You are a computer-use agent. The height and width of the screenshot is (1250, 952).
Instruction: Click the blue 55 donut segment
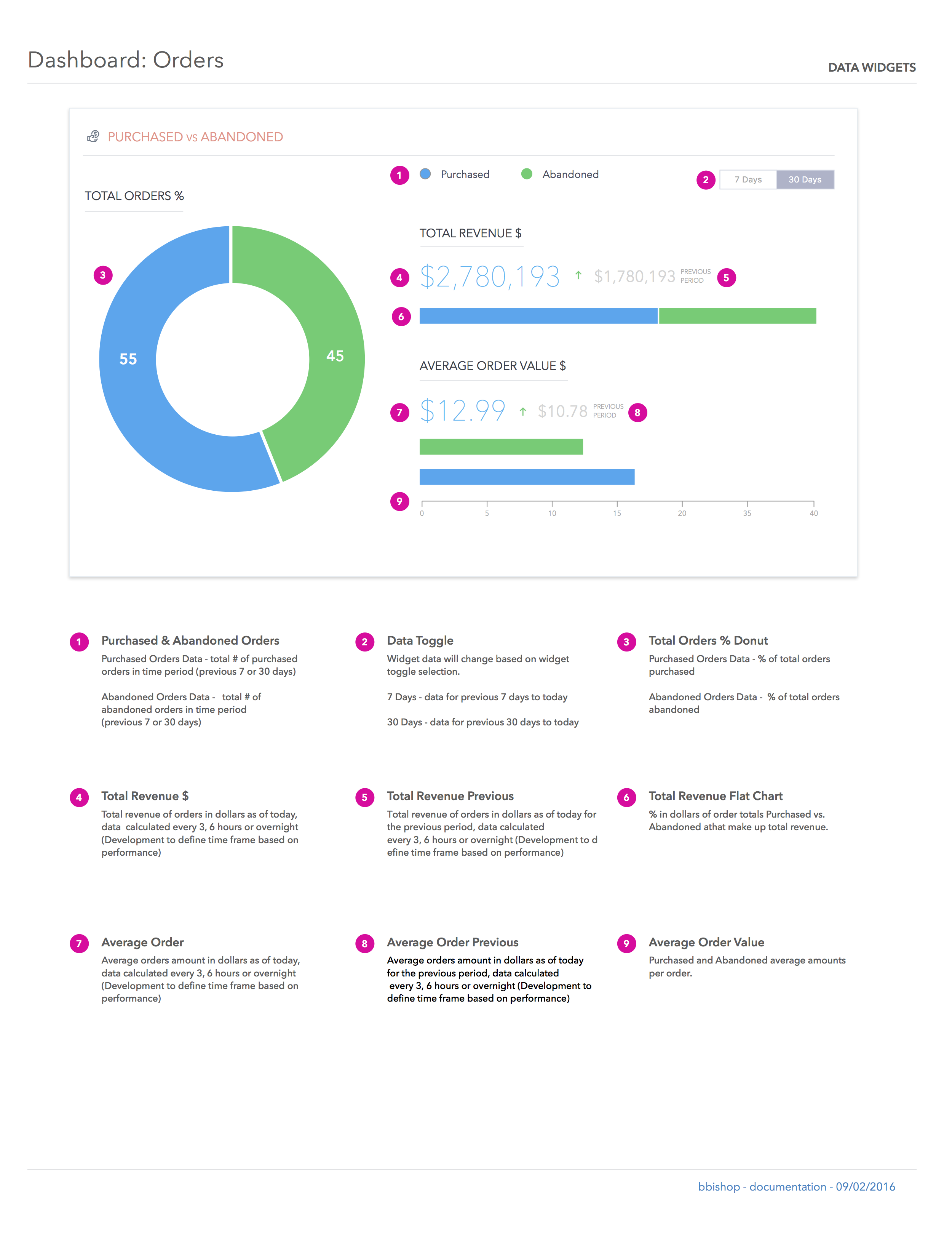[x=128, y=359]
